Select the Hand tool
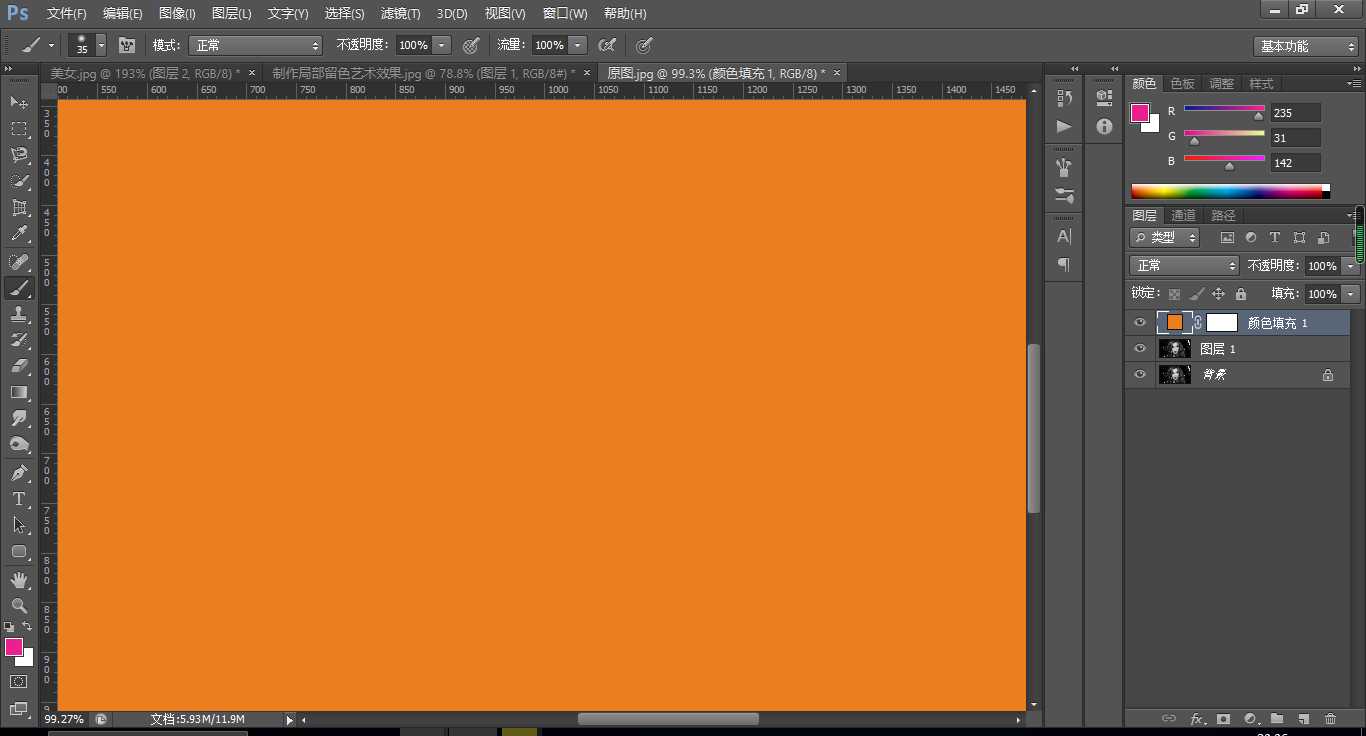Viewport: 1366px width, 736px height. pos(19,580)
